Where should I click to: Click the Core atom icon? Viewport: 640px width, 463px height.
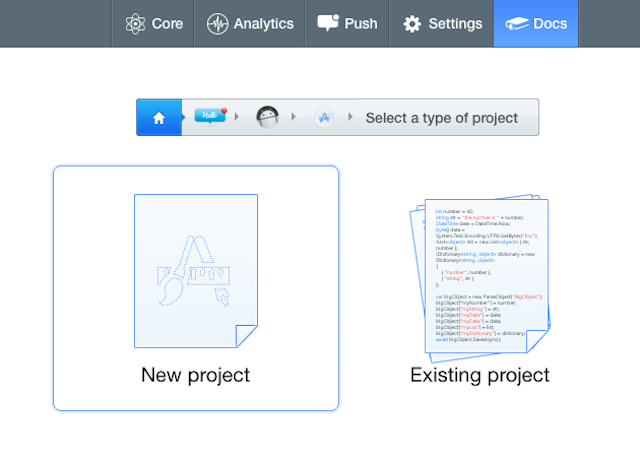[135, 24]
